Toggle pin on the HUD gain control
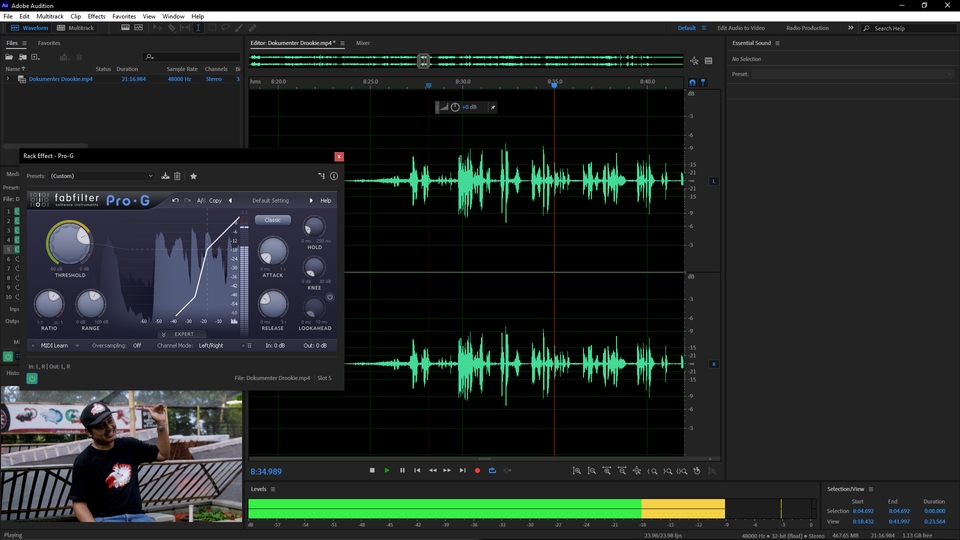The width and height of the screenshot is (960, 540). click(x=493, y=107)
